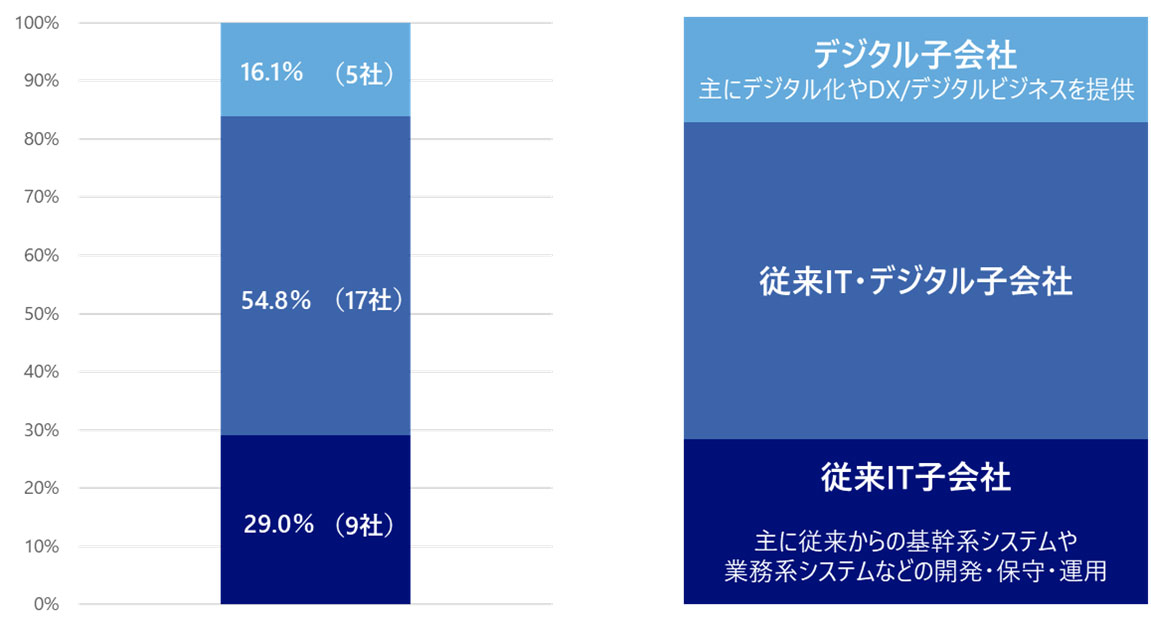
Task: Click the 10% y-axis label
Action: pyautogui.click(x=43, y=547)
